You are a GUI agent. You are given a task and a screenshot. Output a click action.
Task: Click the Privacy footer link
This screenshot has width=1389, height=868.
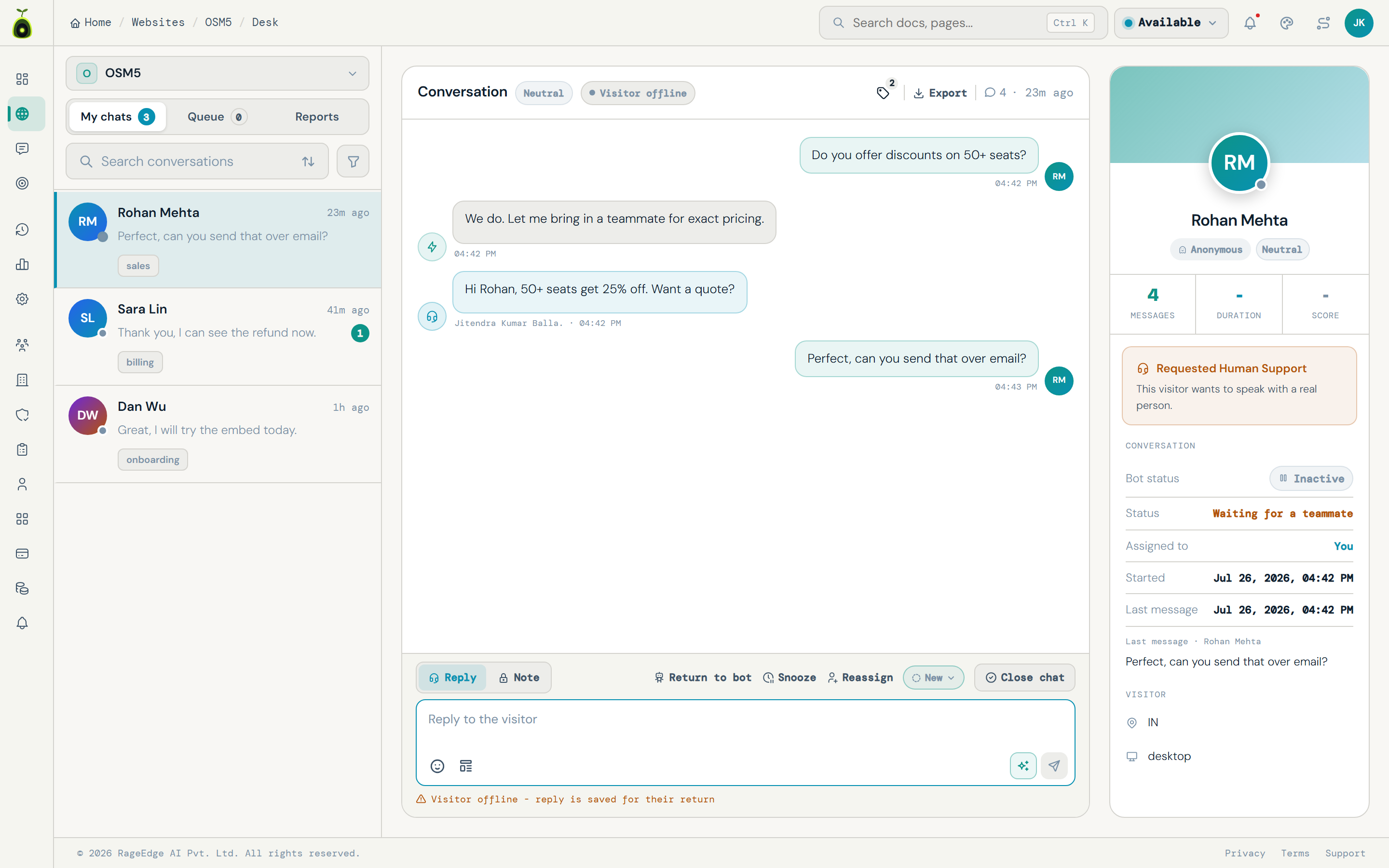pyautogui.click(x=1245, y=853)
